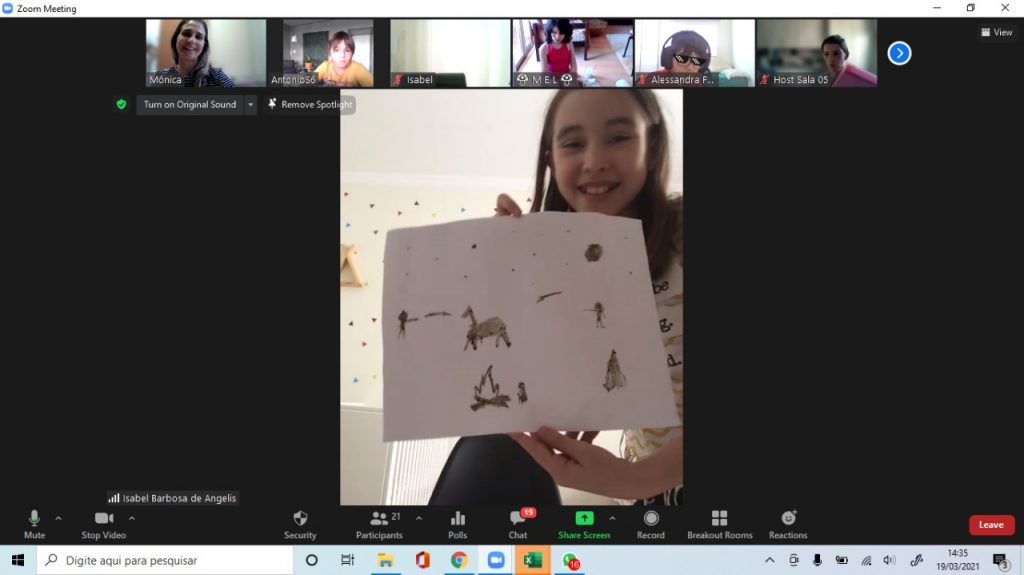1024x575 pixels.
Task: Change layout with the View button
Action: coord(997,32)
